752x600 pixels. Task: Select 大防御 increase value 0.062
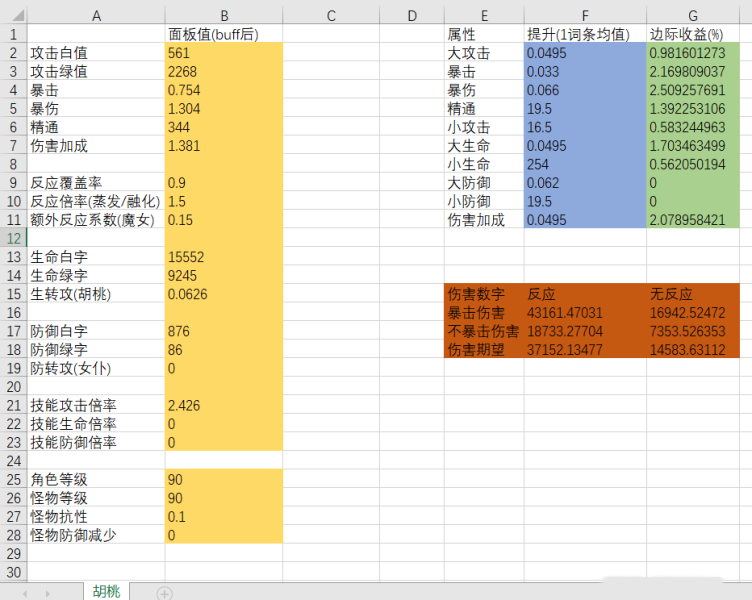pos(585,183)
